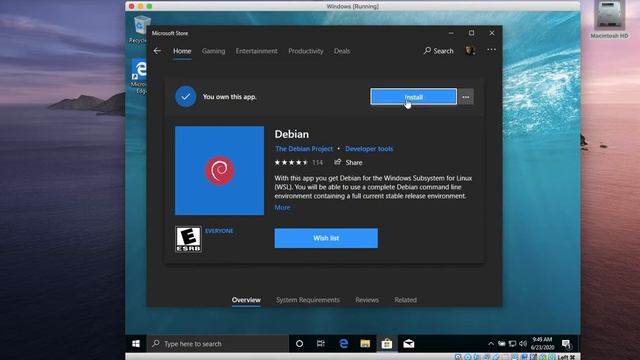Click the '114' ratings count
This screenshot has height=360, width=640.
[x=318, y=162]
